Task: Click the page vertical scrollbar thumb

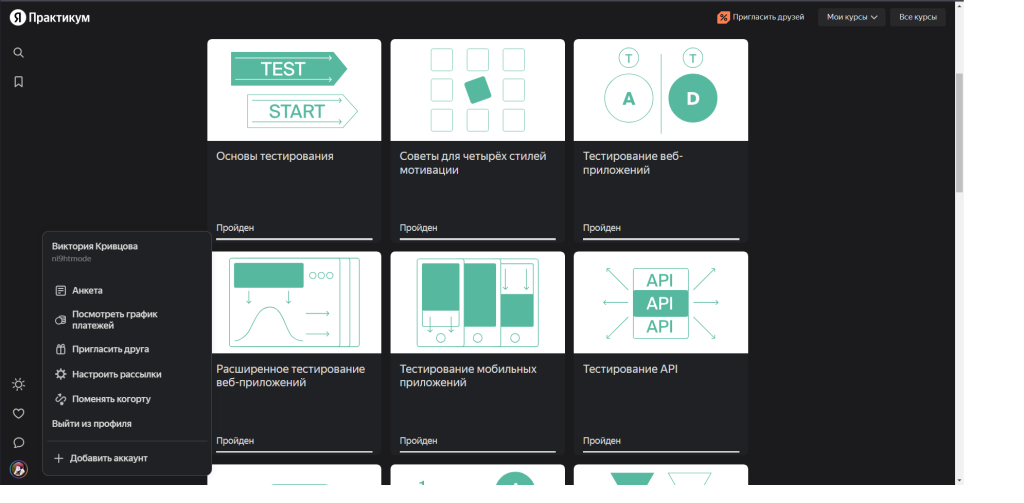Action: pos(959,133)
